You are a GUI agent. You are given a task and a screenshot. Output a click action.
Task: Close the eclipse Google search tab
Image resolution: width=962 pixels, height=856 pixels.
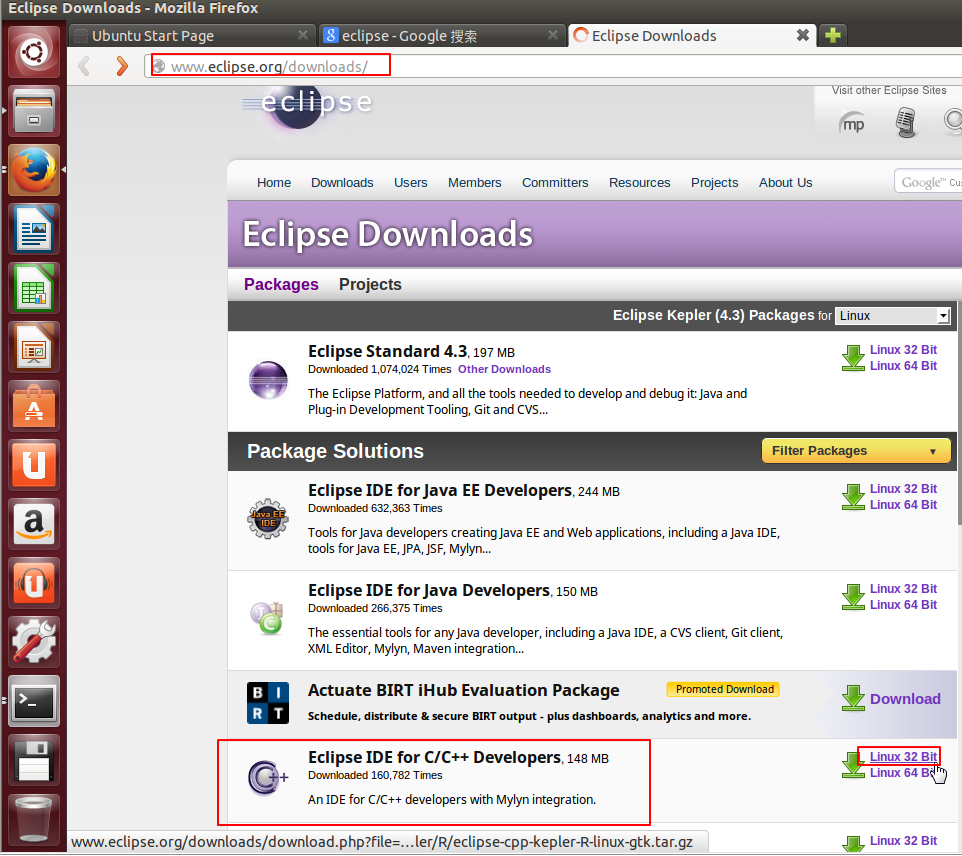click(553, 35)
